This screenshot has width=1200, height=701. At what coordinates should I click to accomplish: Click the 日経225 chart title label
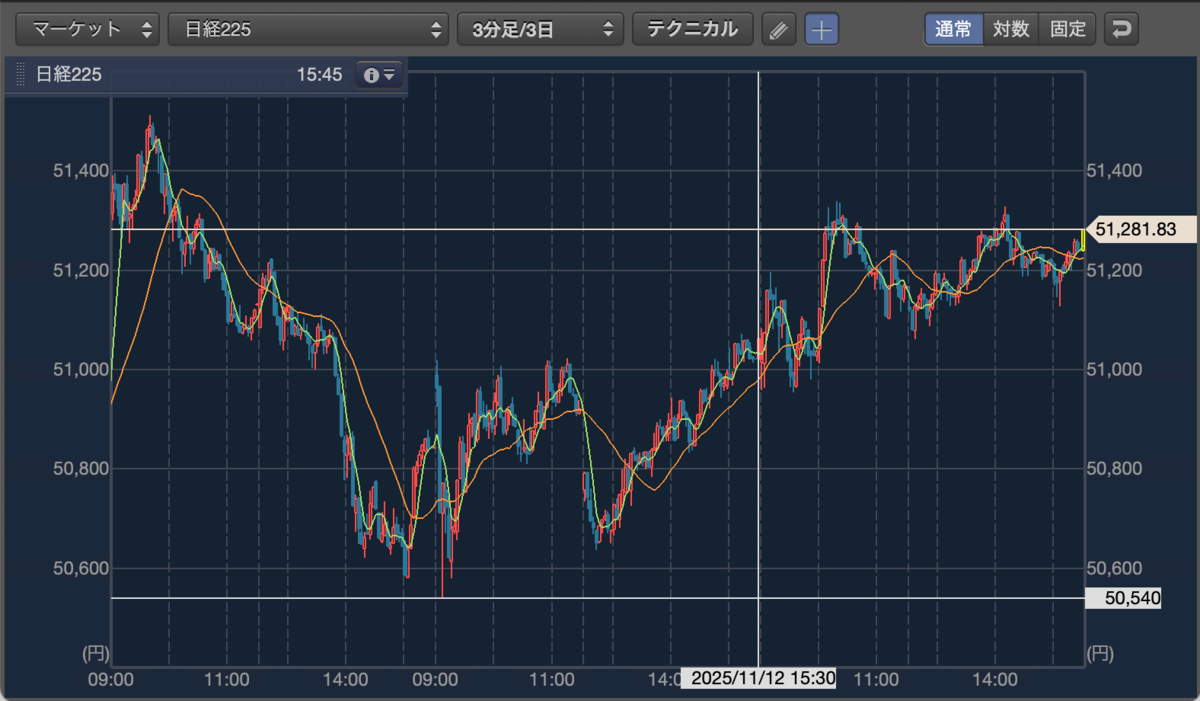(68, 75)
